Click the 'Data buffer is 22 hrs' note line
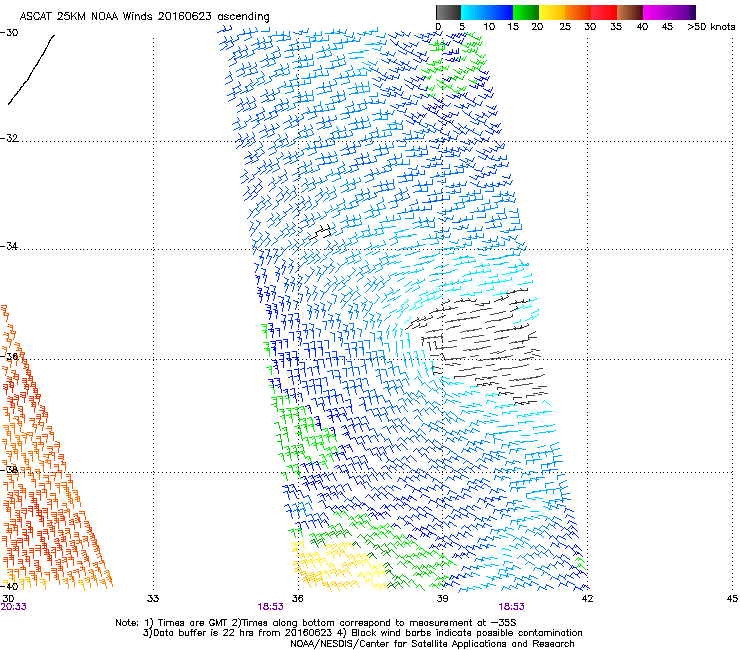740x650 pixels. (362, 633)
